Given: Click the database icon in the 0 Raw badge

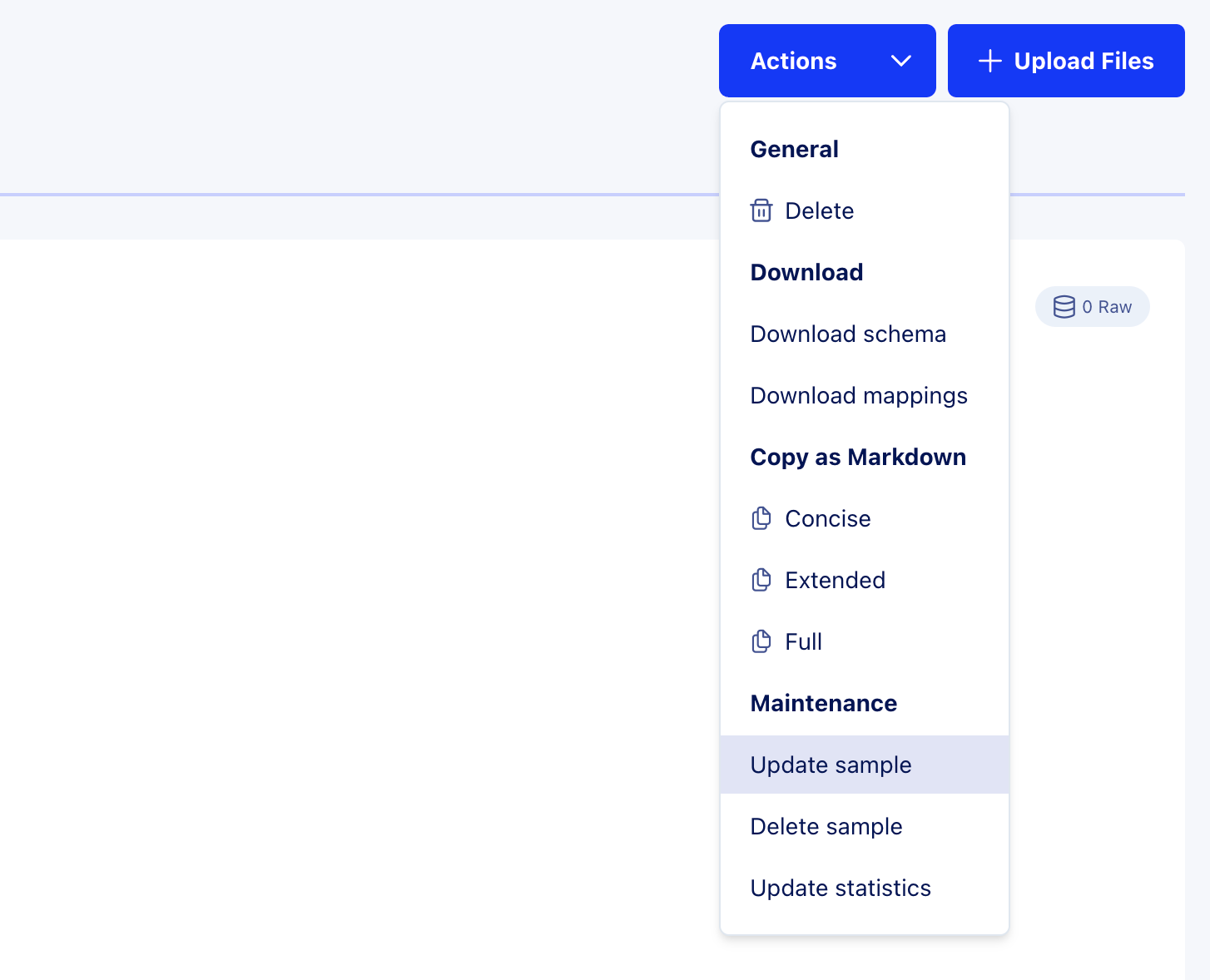Looking at the screenshot, I should 1064,306.
